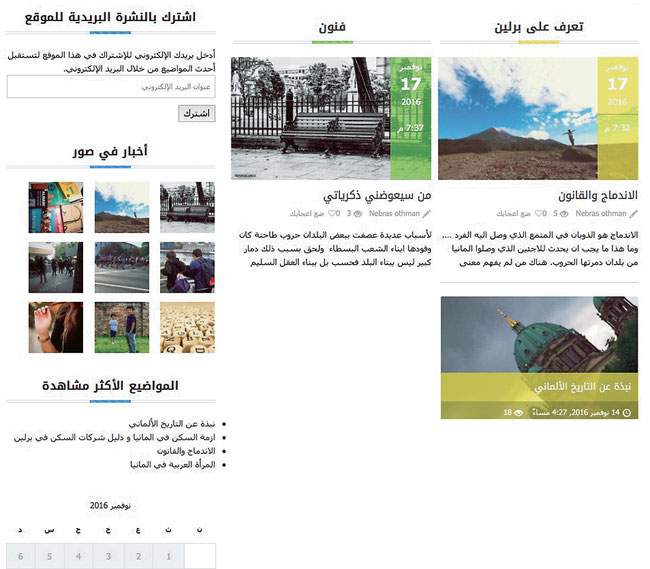Select day 6 in the calendar
650x569 pixels.
[x=21, y=556]
